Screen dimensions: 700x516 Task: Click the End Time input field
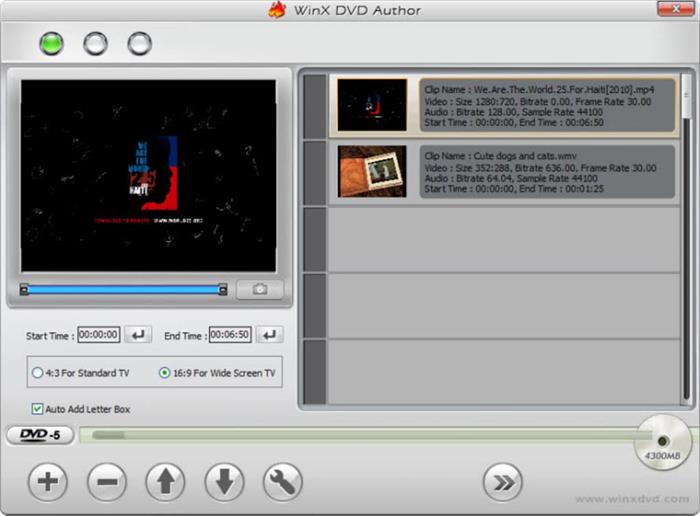coord(230,334)
